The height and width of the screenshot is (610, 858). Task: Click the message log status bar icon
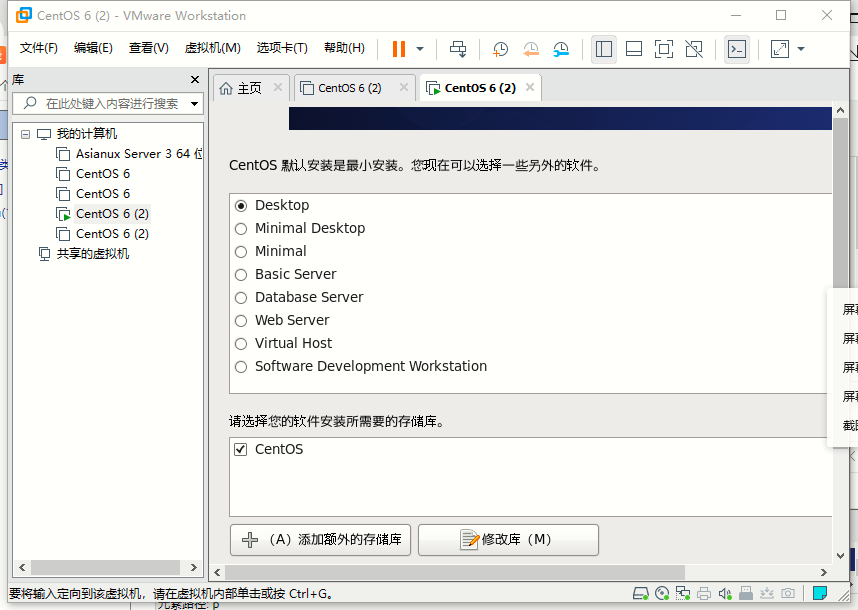point(820,593)
